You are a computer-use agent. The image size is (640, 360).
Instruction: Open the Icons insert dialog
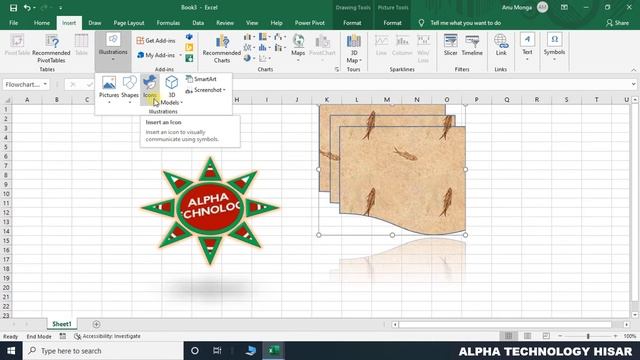[150, 88]
